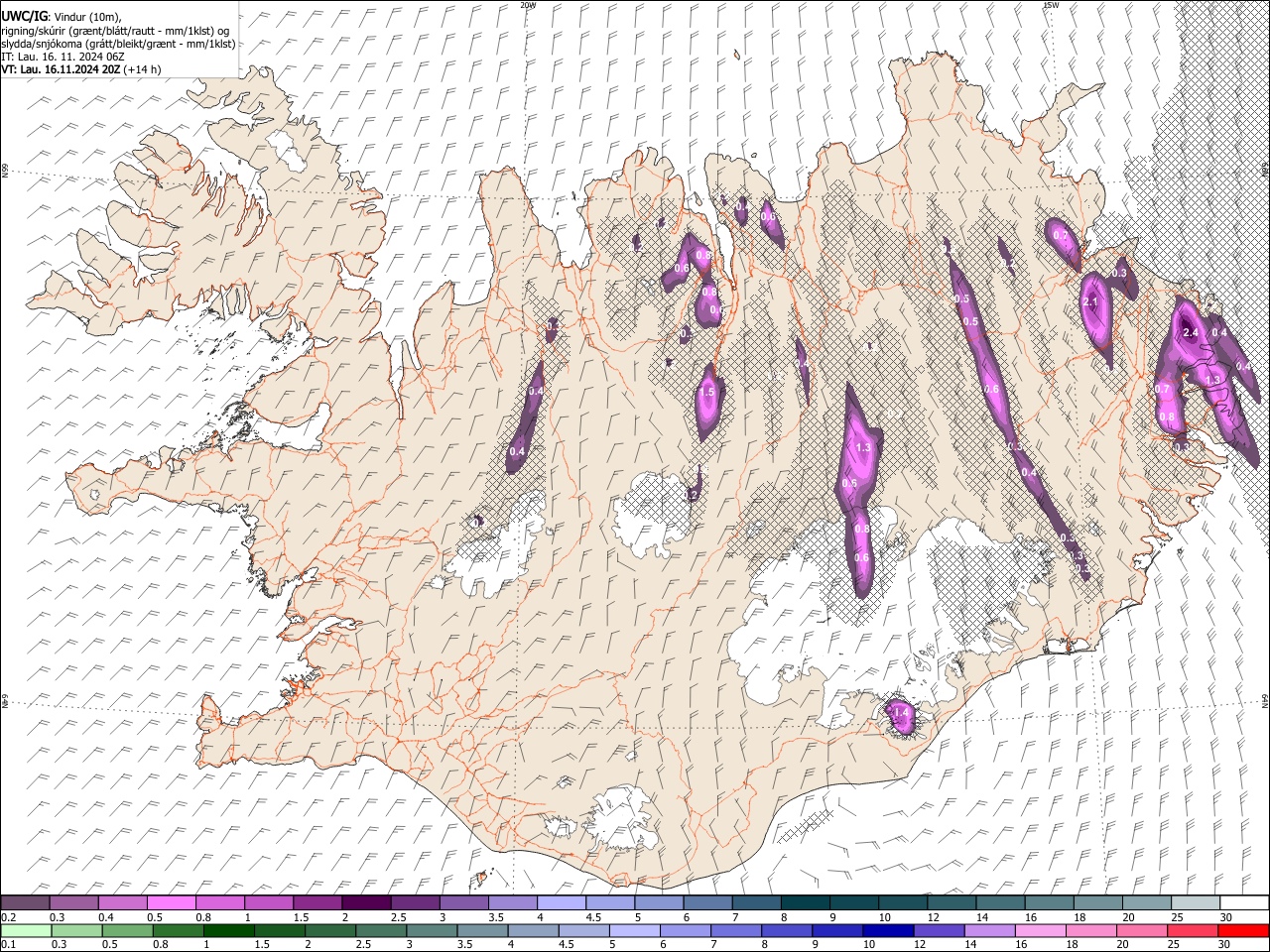Select the lower-row '30' legend tick label
The image size is (1270, 952).
click(x=1225, y=944)
